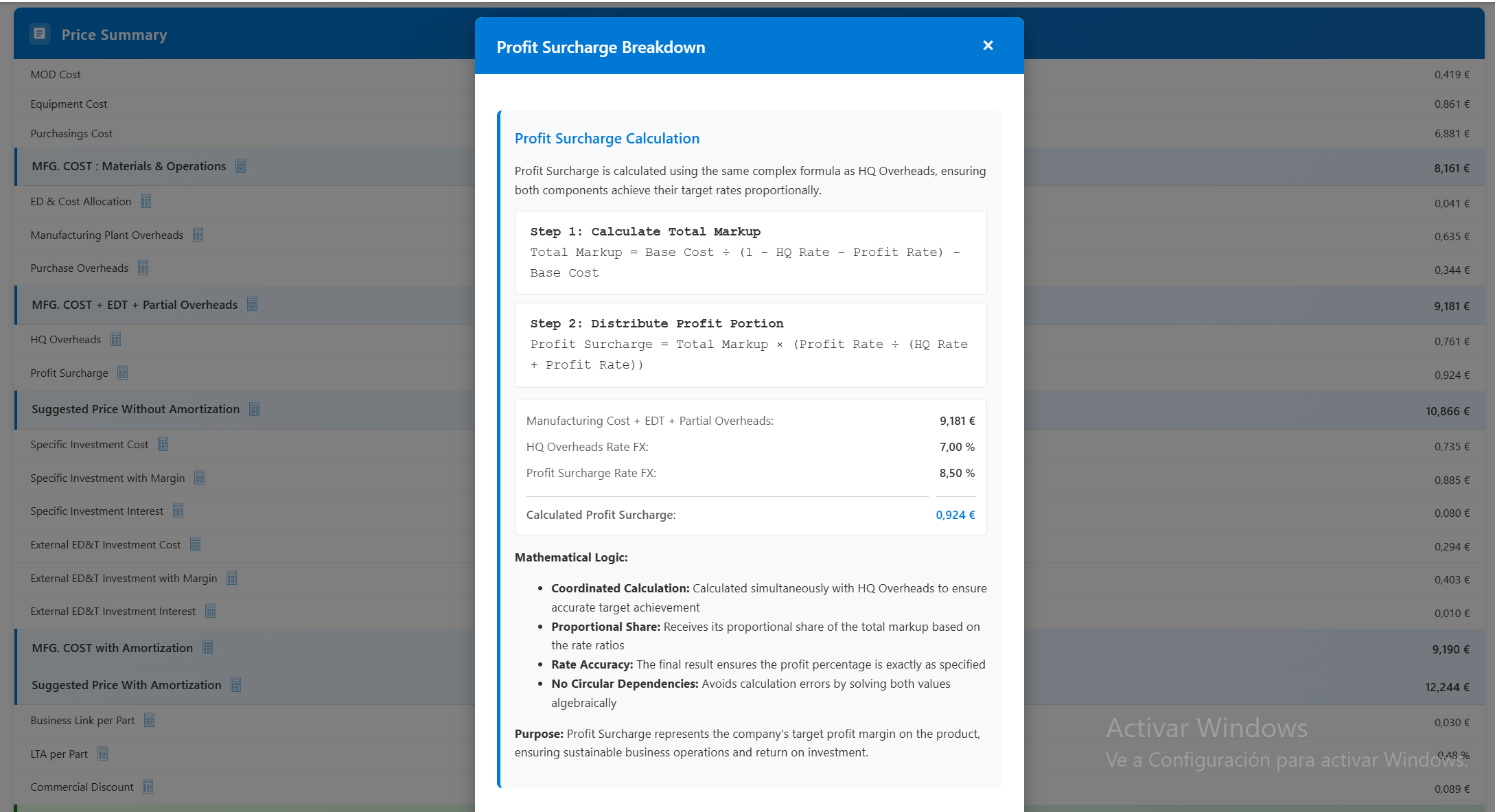Click Specific Investment Interest calculator icon
Screen dimensions: 1495x812
point(178,511)
